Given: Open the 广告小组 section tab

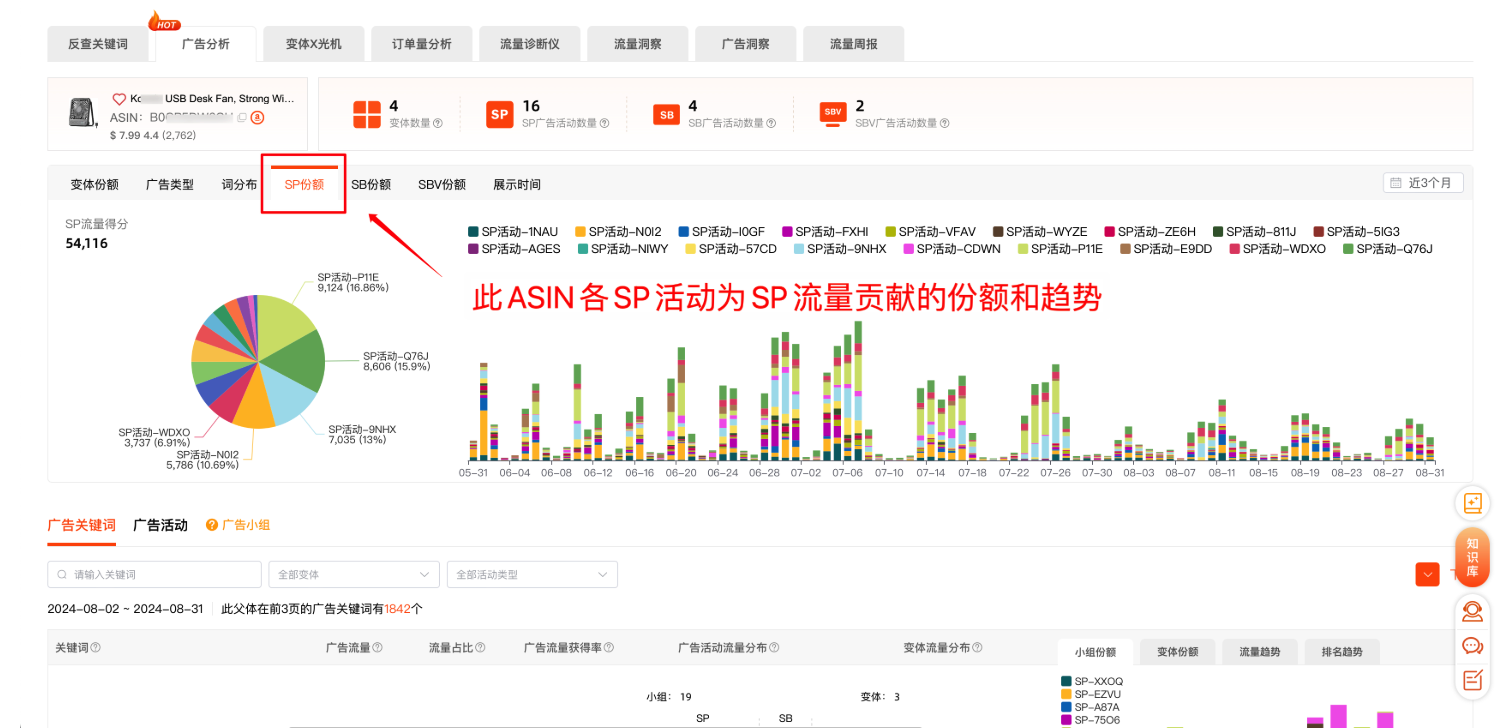Looking at the screenshot, I should coord(246,525).
